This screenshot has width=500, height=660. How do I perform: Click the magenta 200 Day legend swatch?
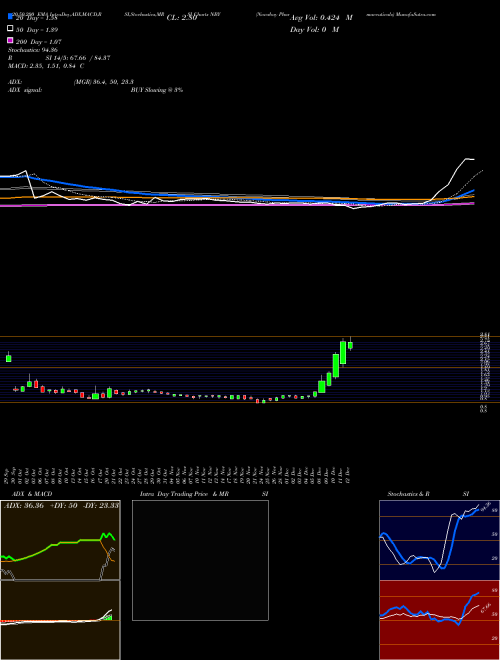[10, 41]
